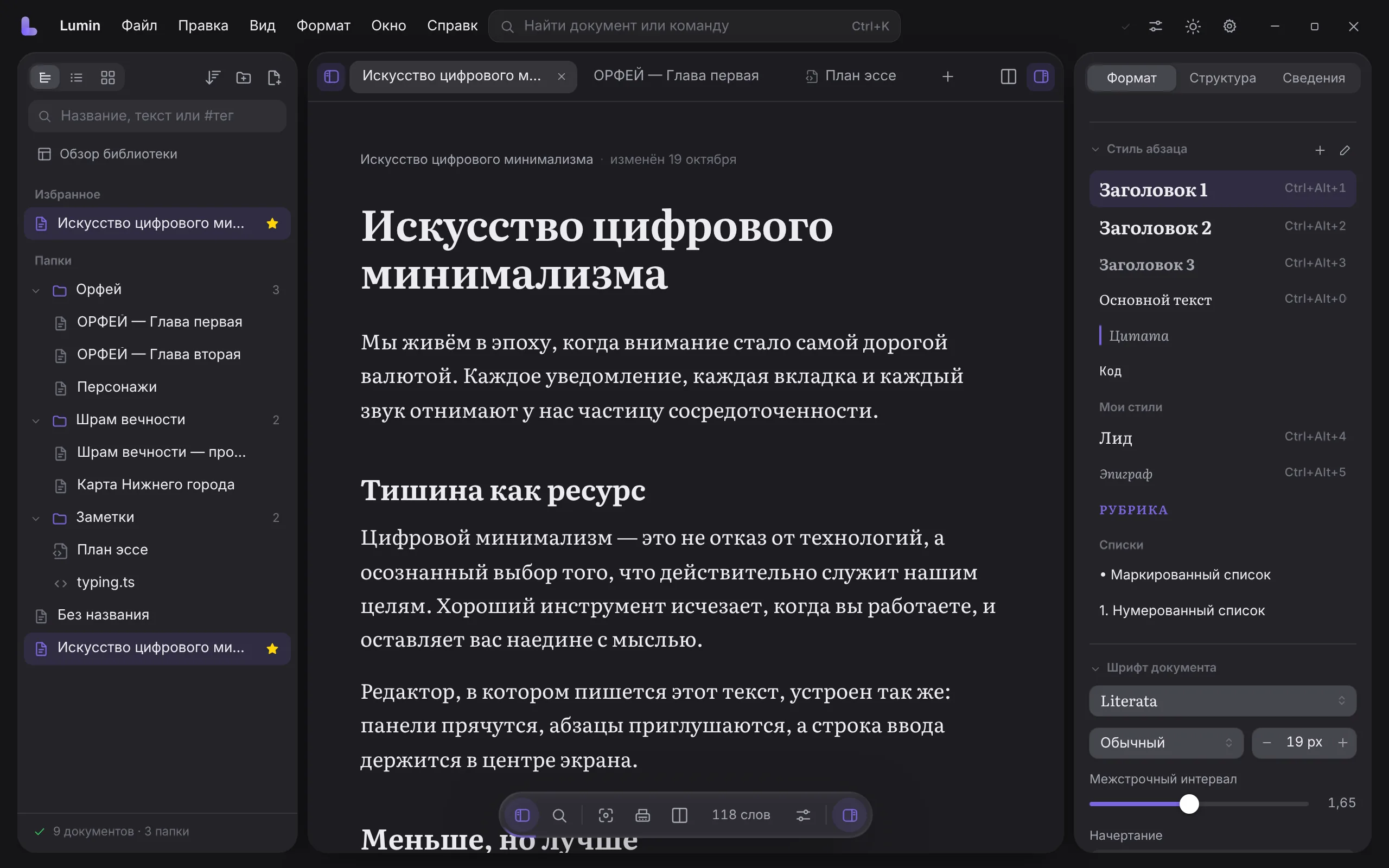Screen dimensions: 1389x868
Task: Switch sidebar to tree view icon
Action: [x=45, y=78]
